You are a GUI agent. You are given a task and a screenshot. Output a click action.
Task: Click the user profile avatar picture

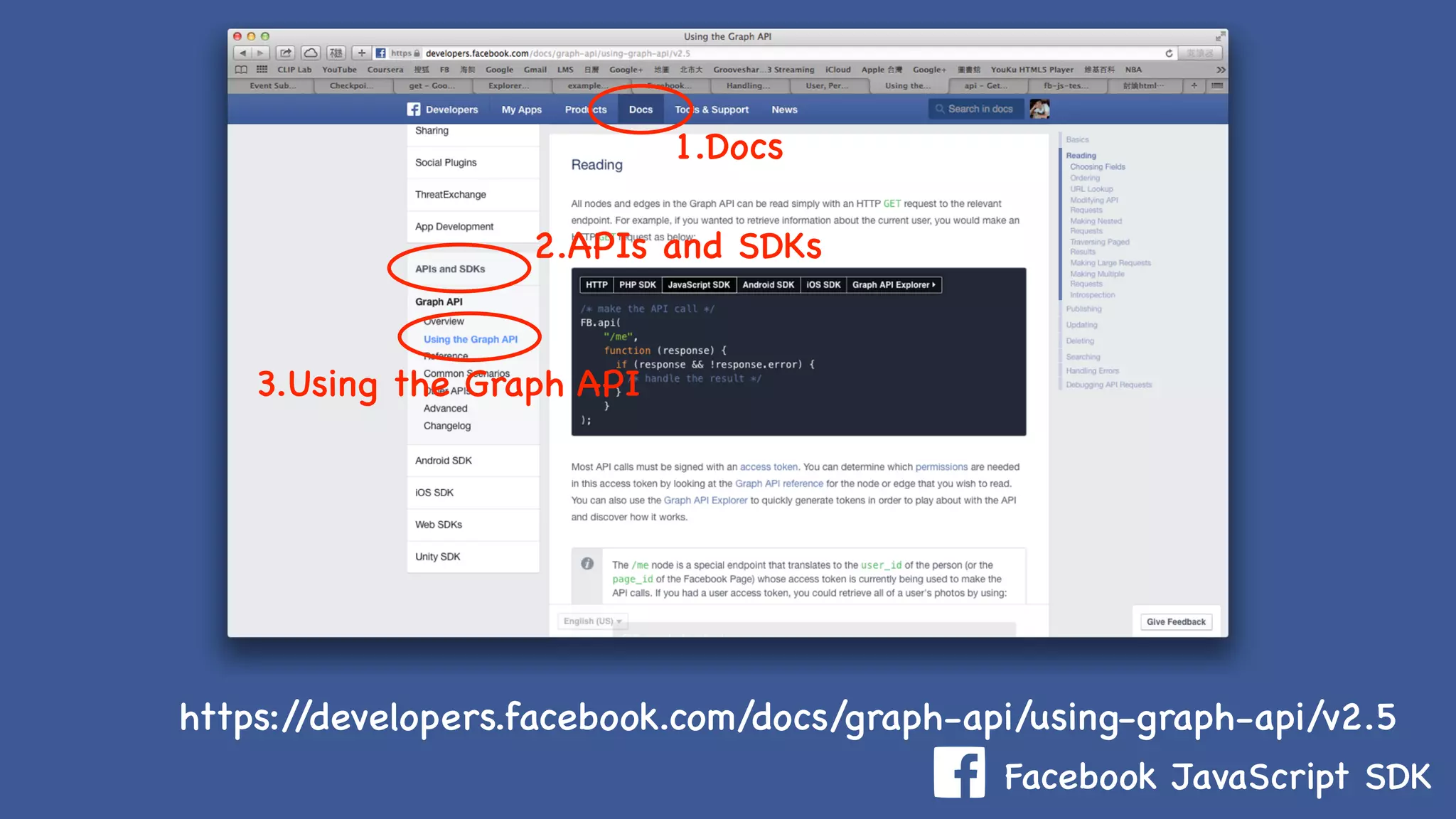pos(1039,109)
